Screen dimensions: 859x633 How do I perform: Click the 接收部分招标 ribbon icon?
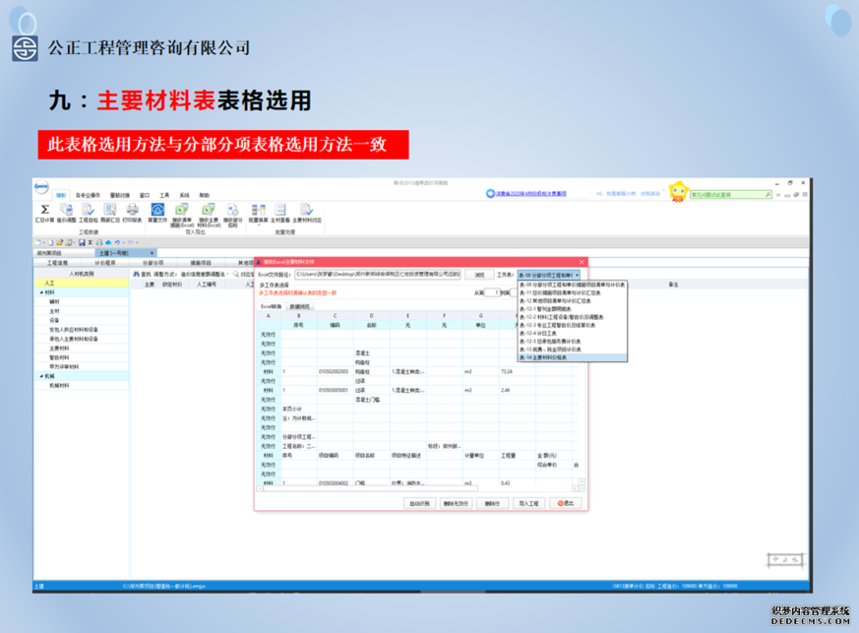[x=233, y=215]
